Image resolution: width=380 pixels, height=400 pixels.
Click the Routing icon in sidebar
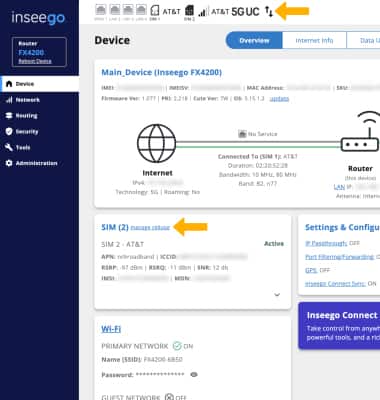point(9,116)
